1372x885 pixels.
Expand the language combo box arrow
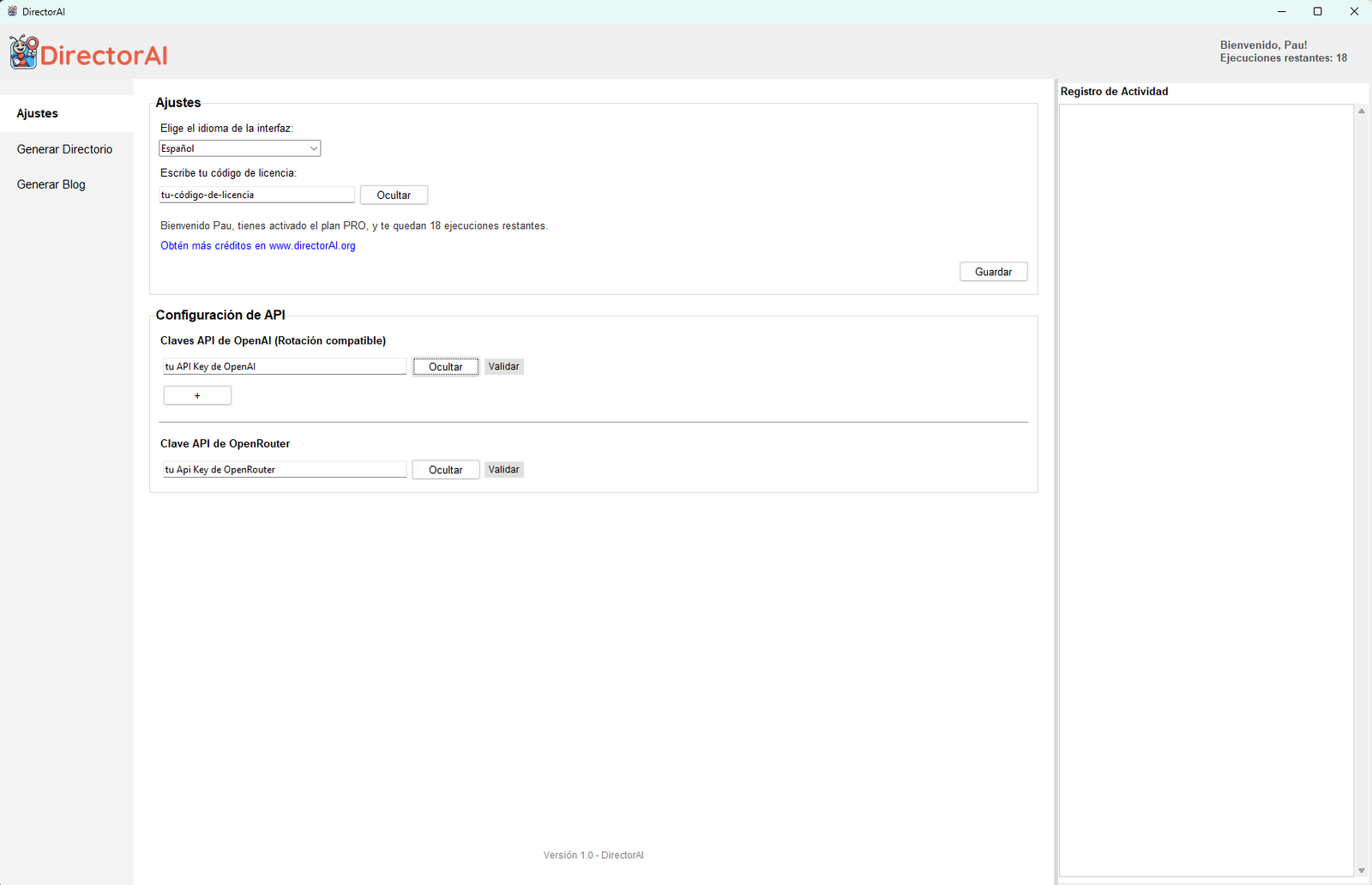click(x=312, y=147)
